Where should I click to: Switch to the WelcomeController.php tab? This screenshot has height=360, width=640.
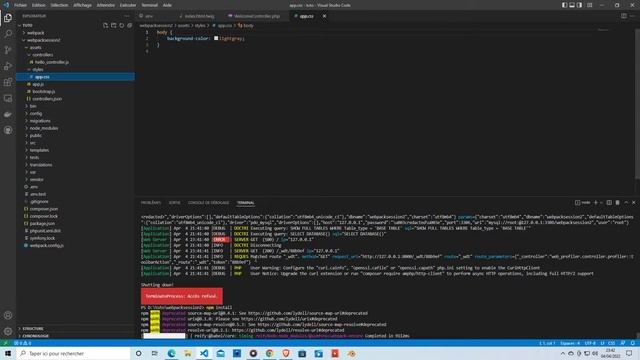point(256,16)
